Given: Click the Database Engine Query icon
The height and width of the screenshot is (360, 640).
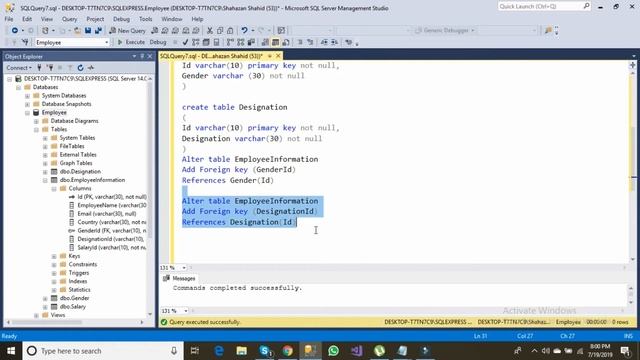Looking at the screenshot, I should click(155, 31).
